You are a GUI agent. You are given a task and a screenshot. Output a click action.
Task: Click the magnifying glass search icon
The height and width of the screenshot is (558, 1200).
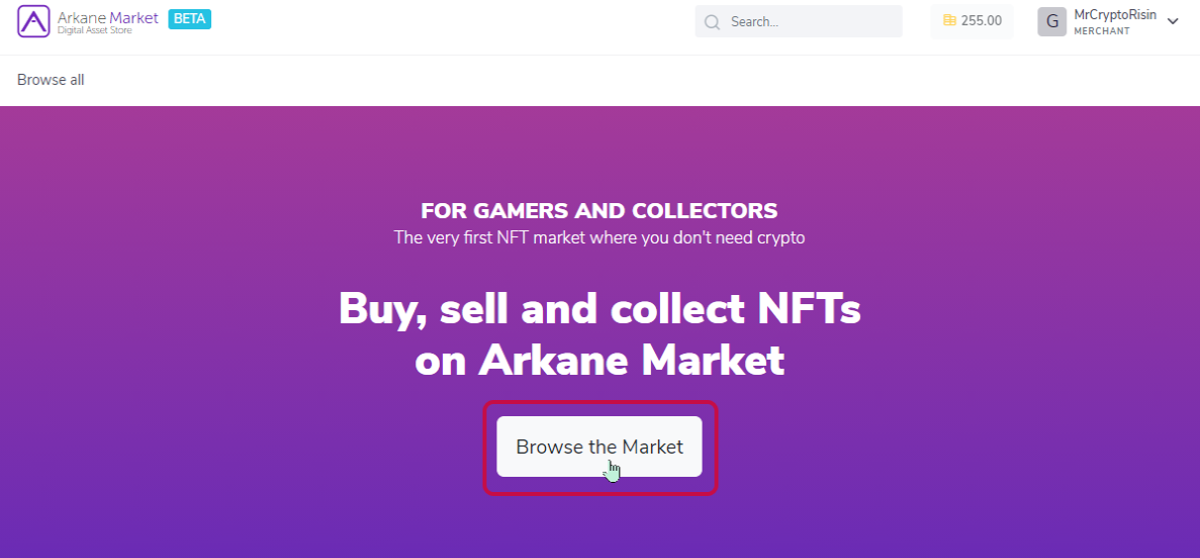712,22
